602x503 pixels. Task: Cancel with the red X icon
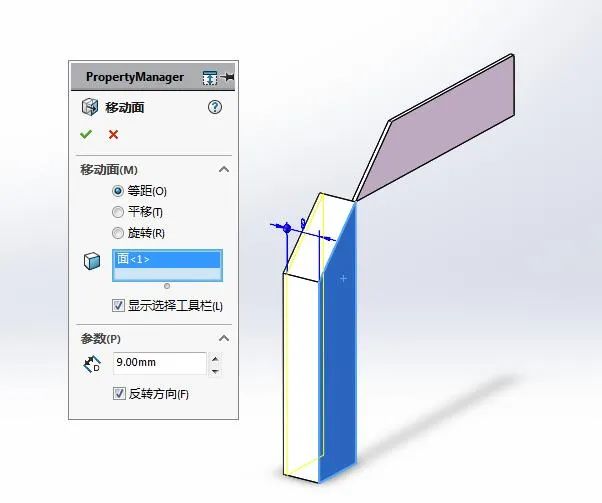point(113,134)
